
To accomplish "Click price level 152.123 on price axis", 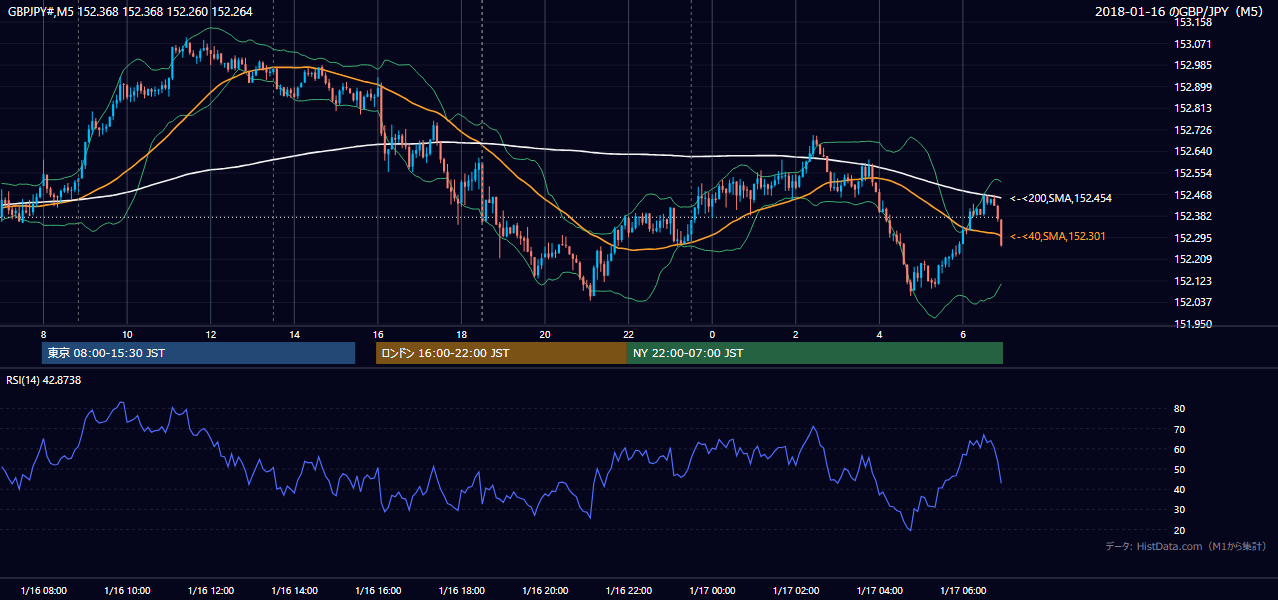I will pos(1193,281).
